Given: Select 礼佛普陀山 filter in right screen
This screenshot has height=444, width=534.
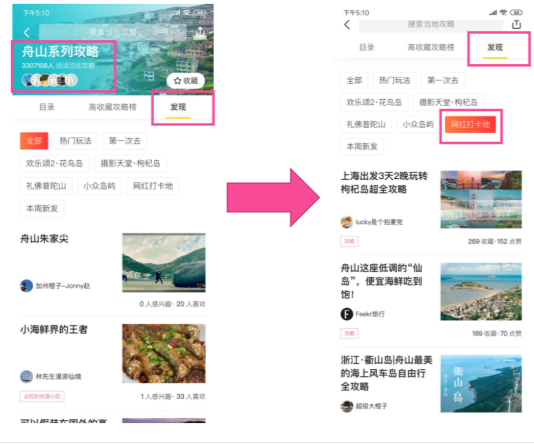Looking at the screenshot, I should [x=366, y=124].
